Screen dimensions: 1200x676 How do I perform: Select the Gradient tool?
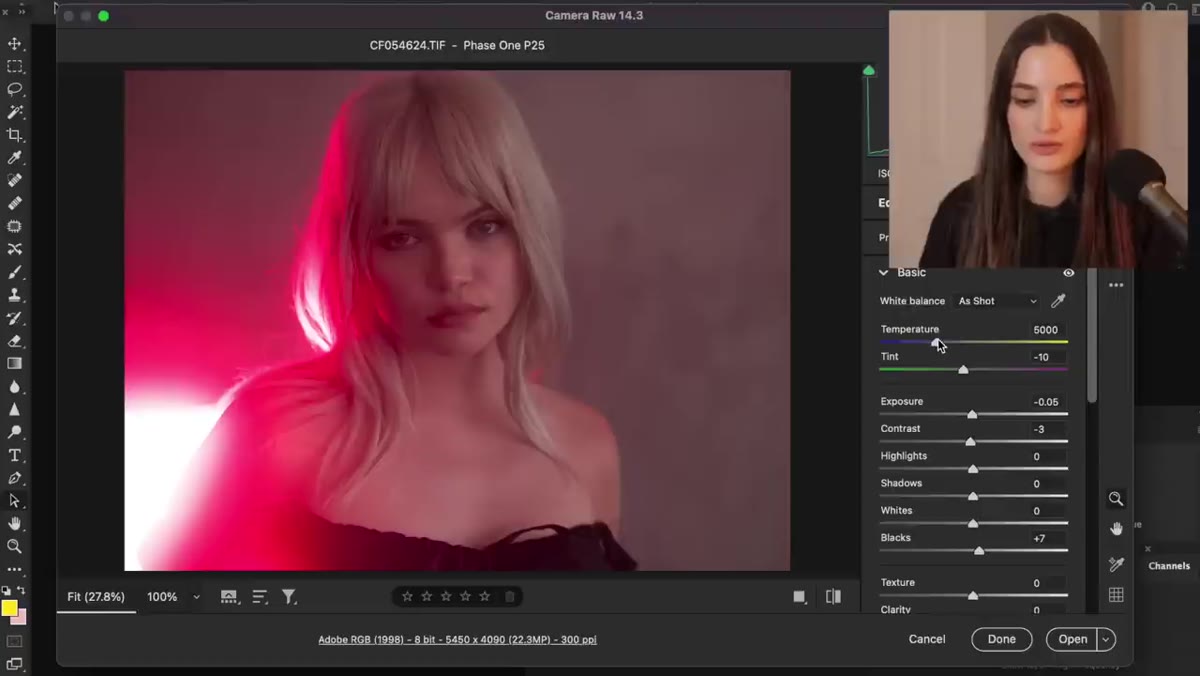tap(15, 364)
